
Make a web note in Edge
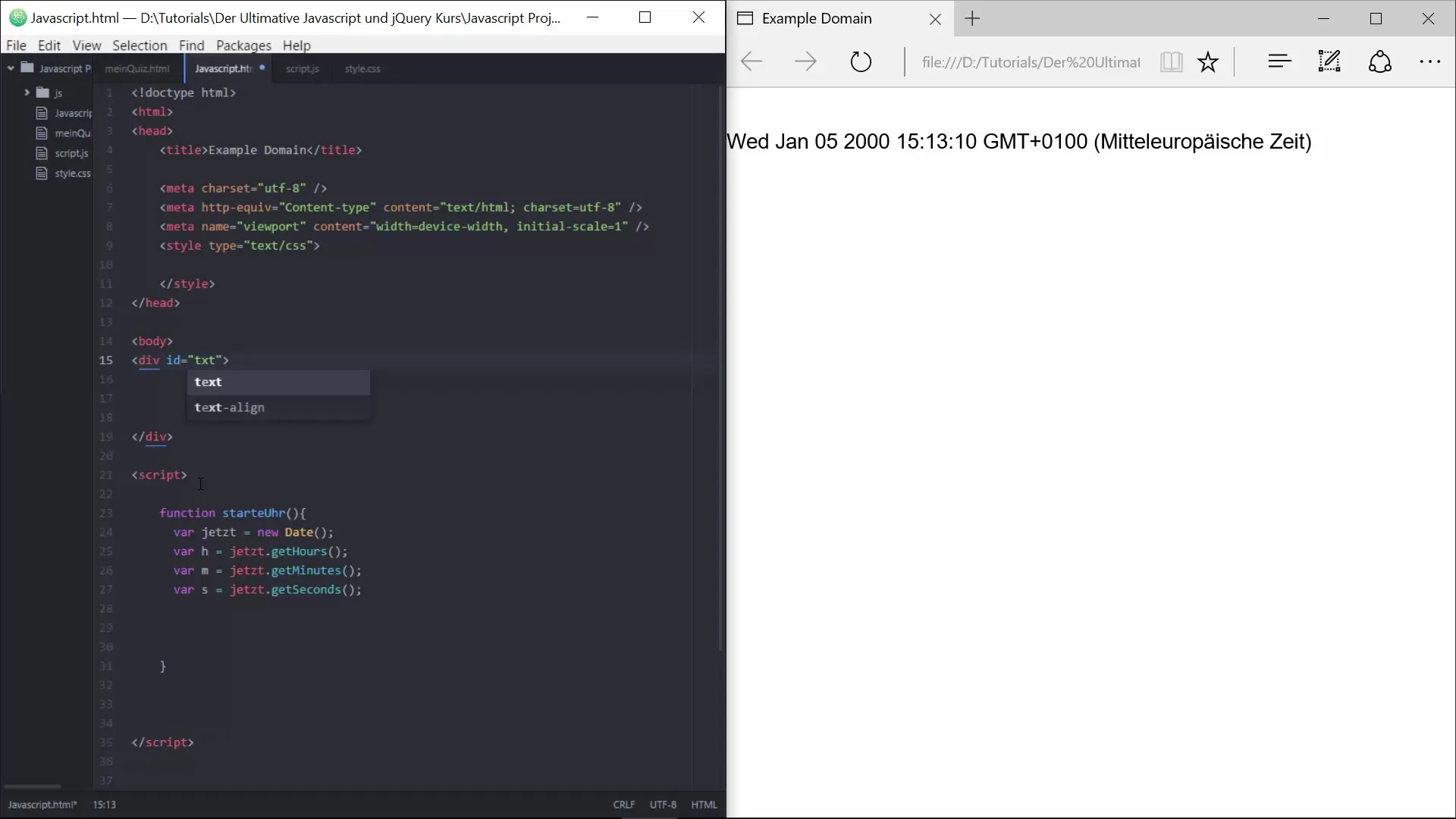click(x=1329, y=61)
